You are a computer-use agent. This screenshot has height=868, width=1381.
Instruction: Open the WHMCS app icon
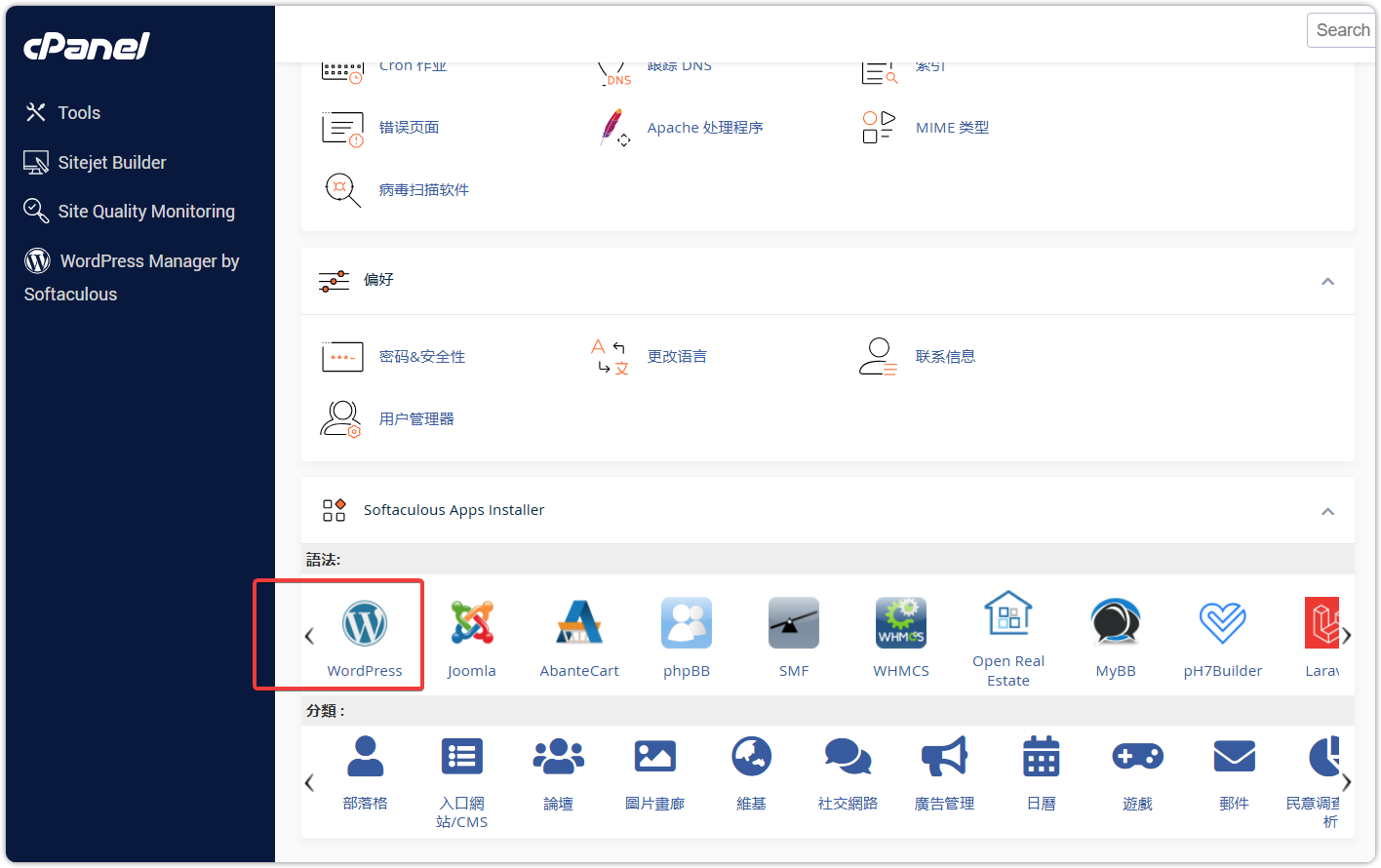point(901,623)
